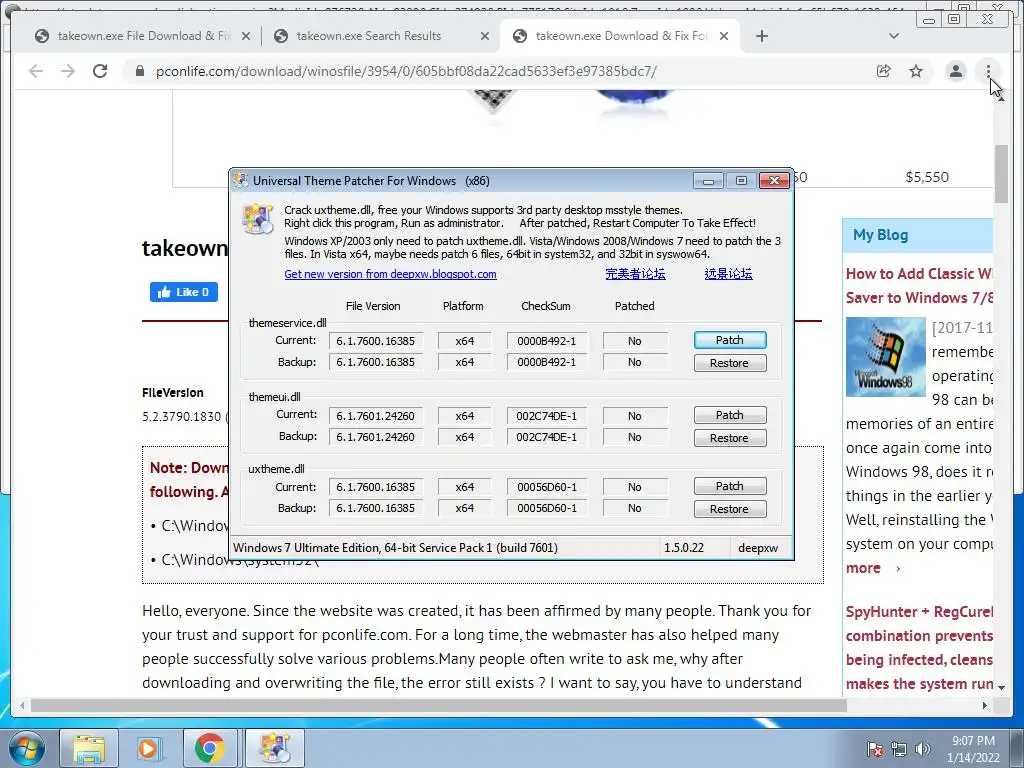Open the Chrome three-dot menu

coord(988,71)
